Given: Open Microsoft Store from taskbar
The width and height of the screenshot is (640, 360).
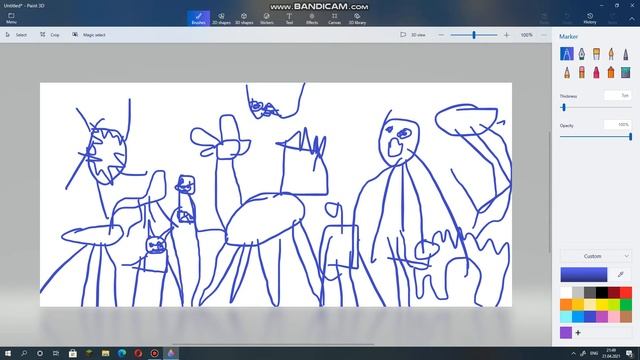Looking at the screenshot, I should 73,353.
